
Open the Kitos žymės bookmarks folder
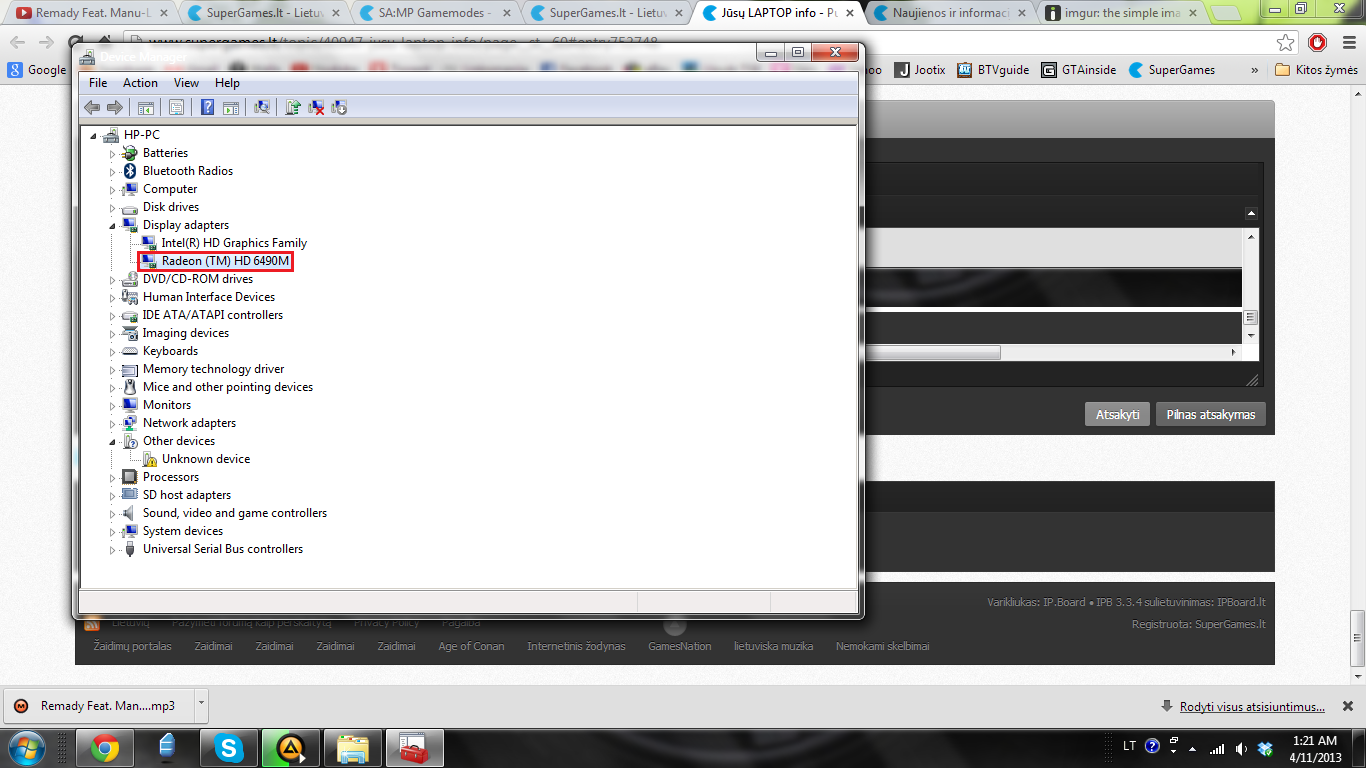[1317, 70]
